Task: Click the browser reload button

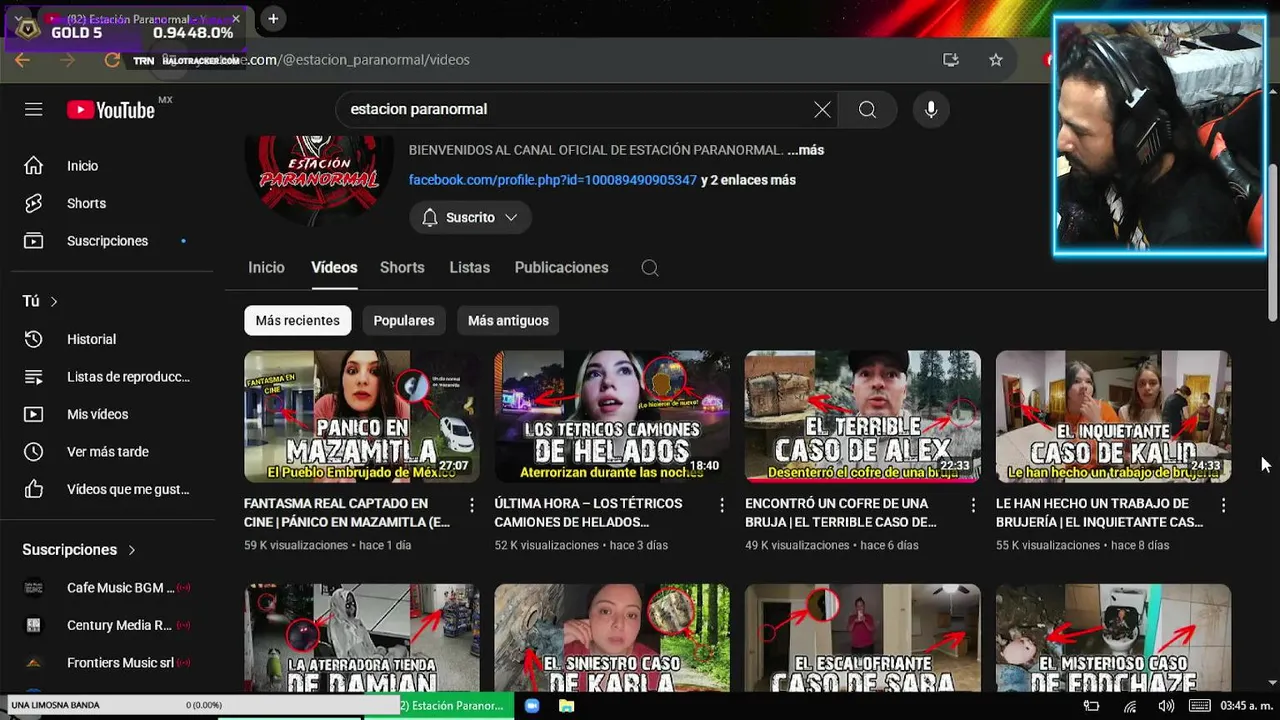Action: [x=112, y=60]
